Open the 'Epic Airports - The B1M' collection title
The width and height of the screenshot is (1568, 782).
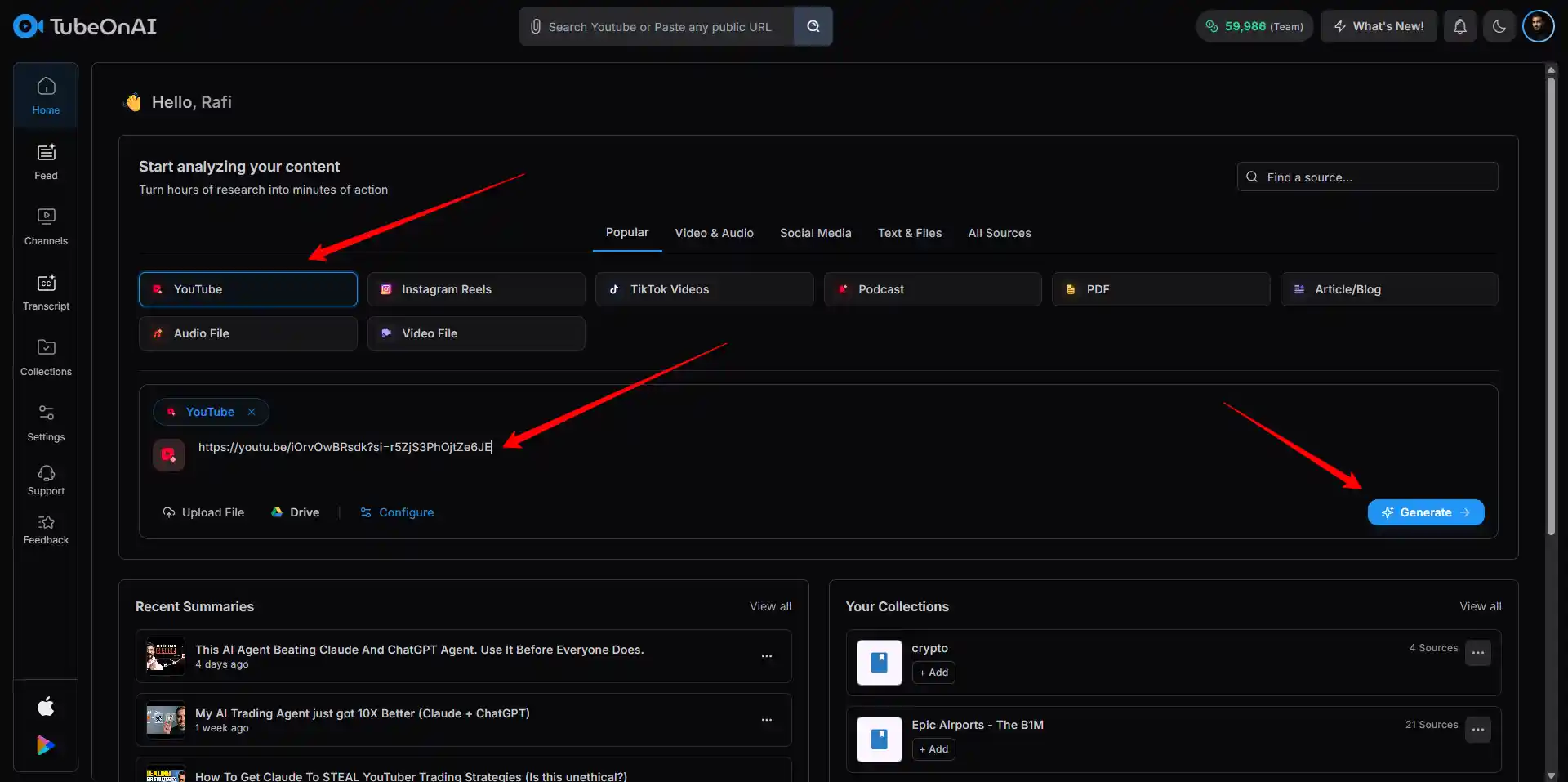click(x=978, y=725)
